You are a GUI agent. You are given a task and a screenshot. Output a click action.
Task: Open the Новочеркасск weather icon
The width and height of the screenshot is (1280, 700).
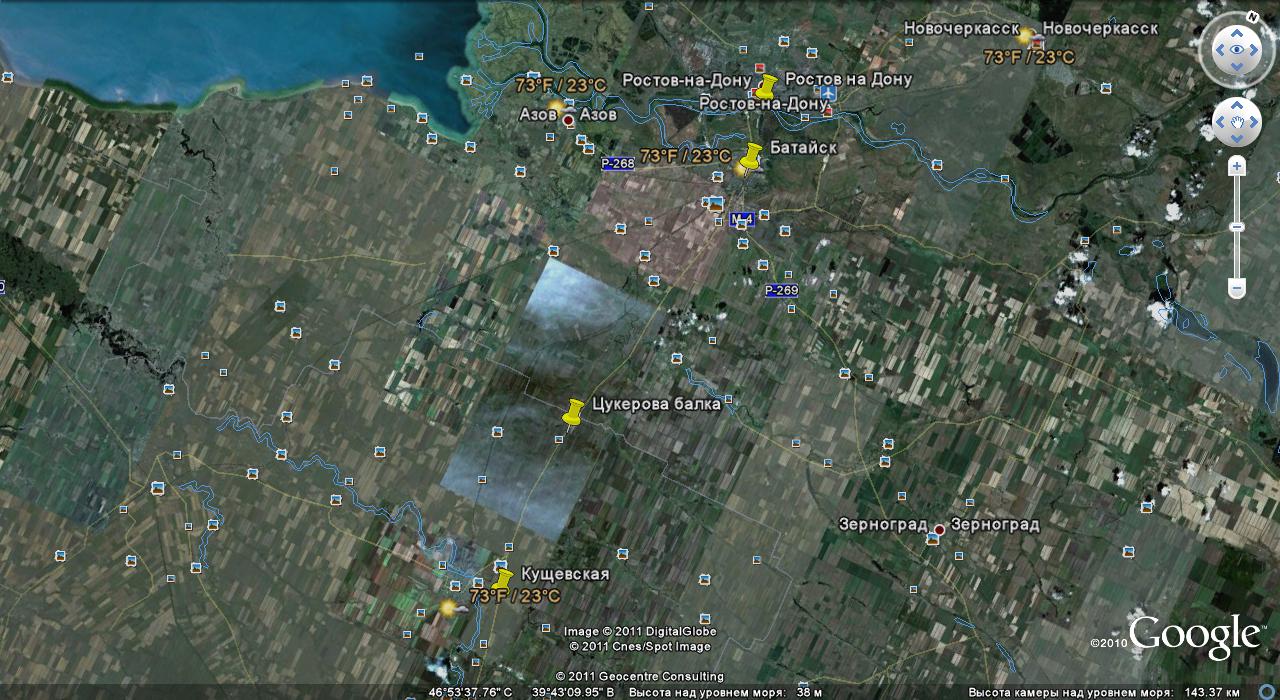pyautogui.click(x=1025, y=36)
